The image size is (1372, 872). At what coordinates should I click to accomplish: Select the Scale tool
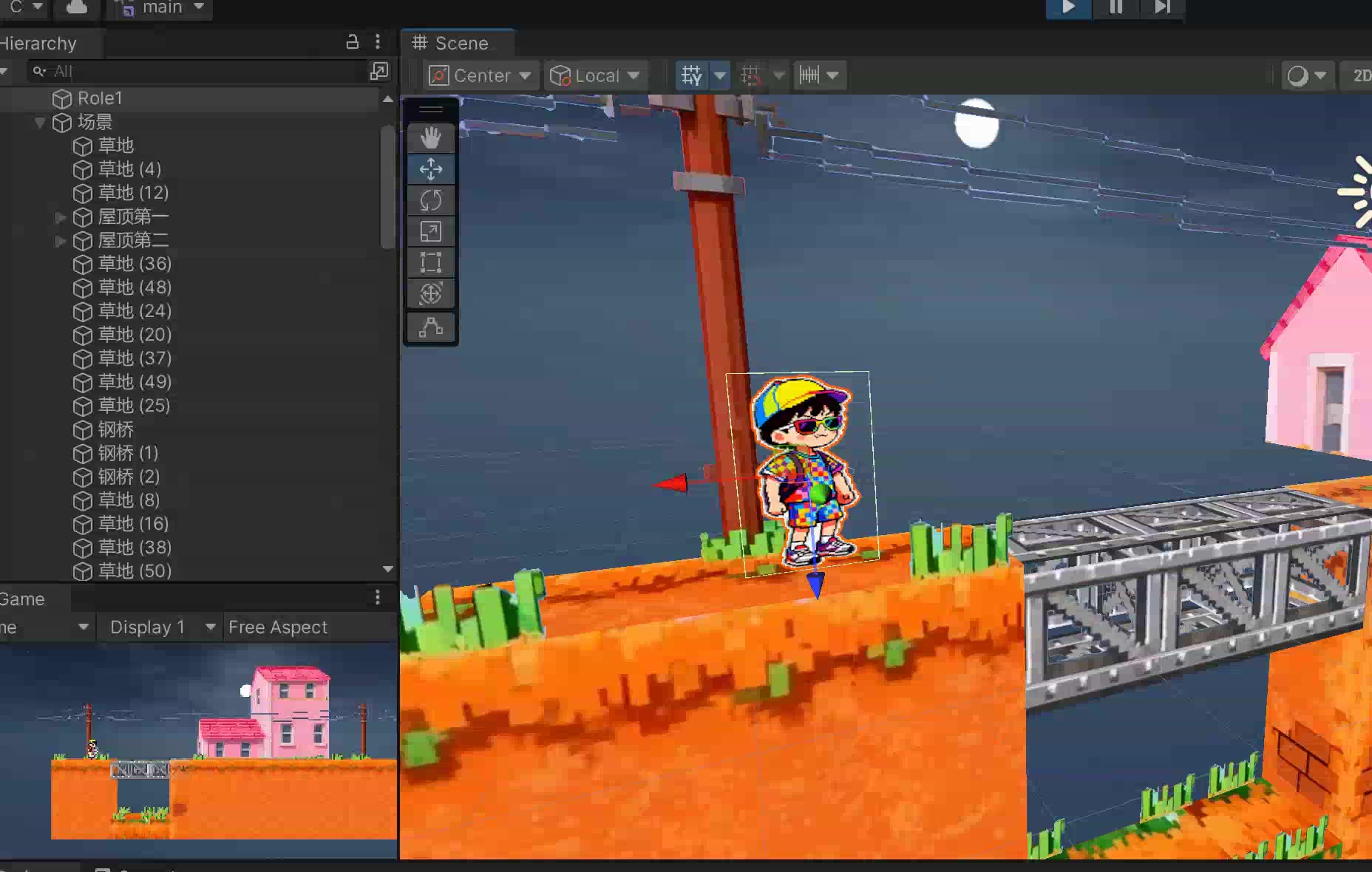pos(431,231)
